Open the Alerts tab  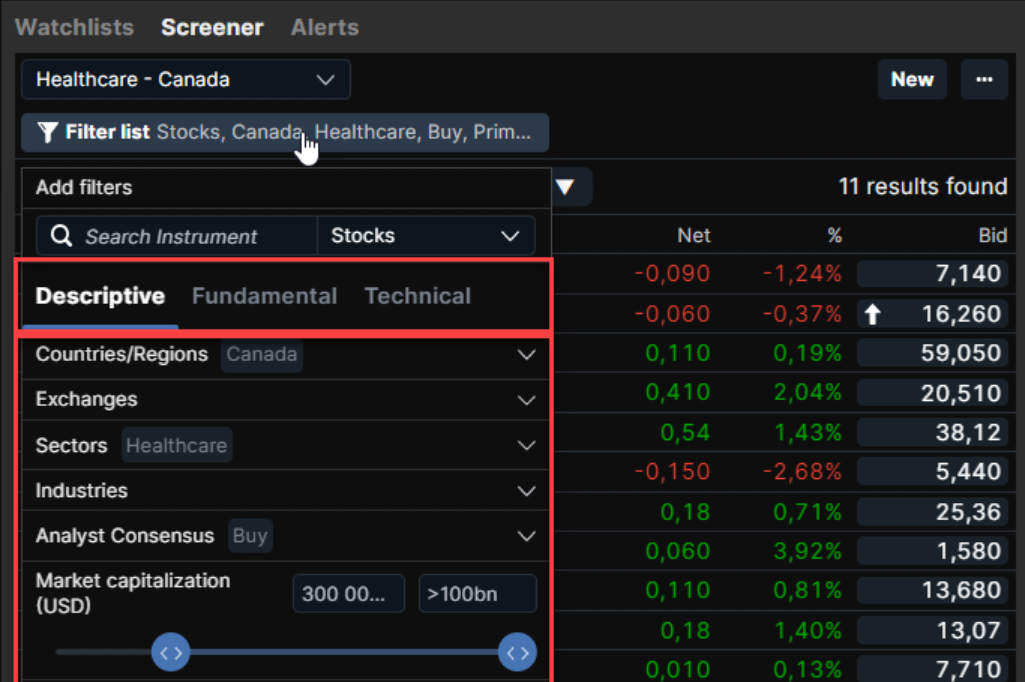[324, 27]
